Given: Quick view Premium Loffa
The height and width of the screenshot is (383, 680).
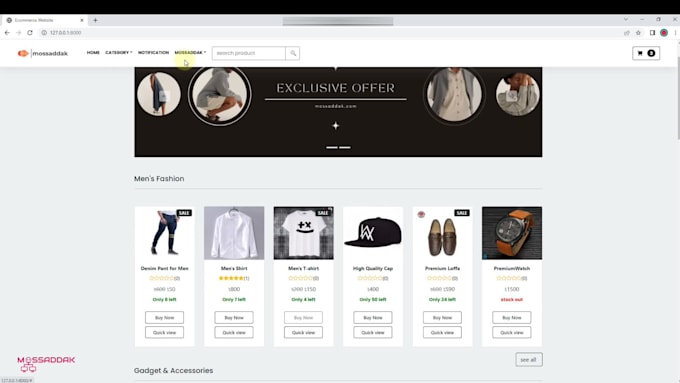Looking at the screenshot, I should (442, 332).
